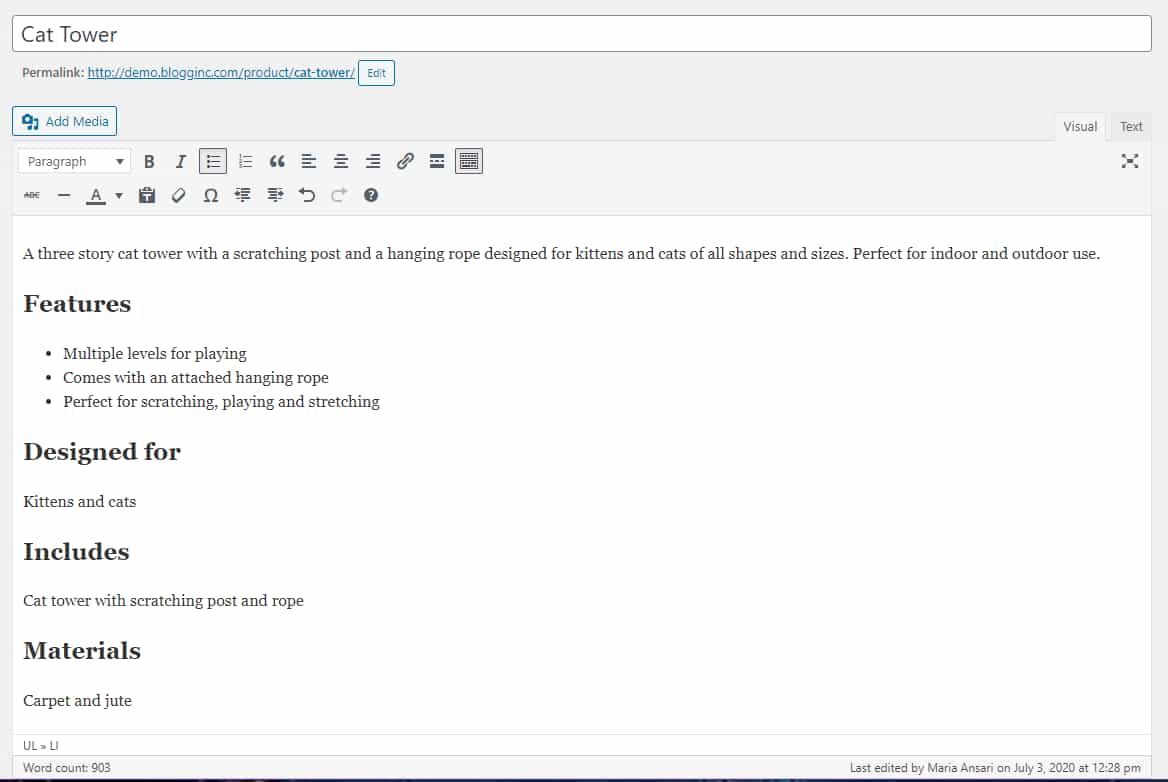Viewport: 1168px width, 782px height.
Task: Redo the last undone edit
Action: click(339, 195)
